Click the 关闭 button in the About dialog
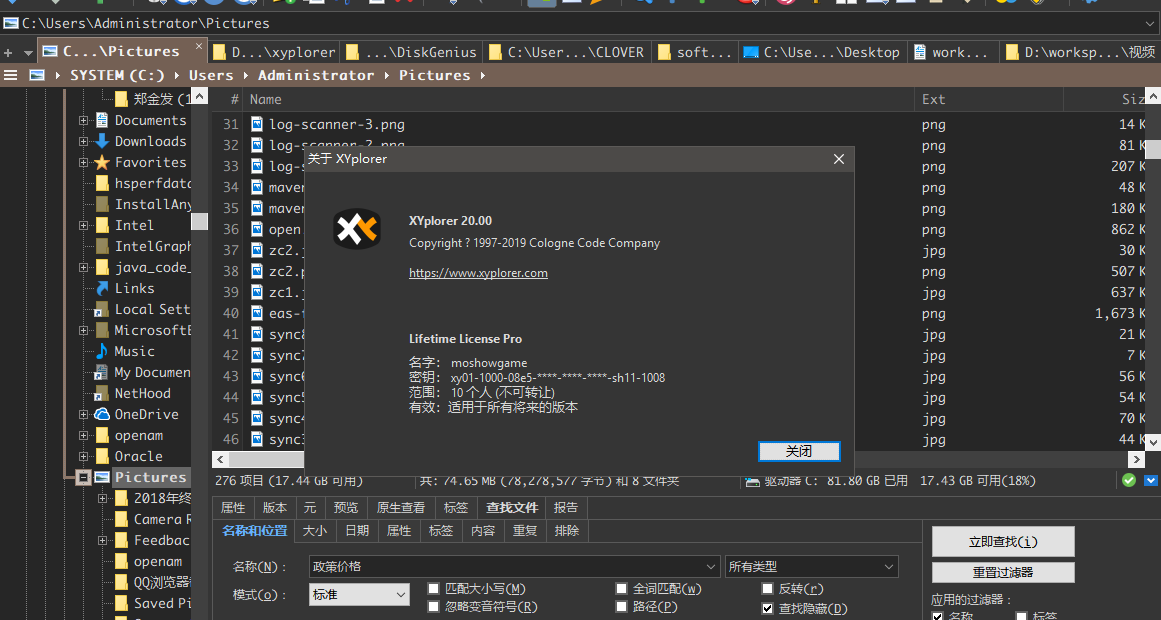 tap(799, 451)
